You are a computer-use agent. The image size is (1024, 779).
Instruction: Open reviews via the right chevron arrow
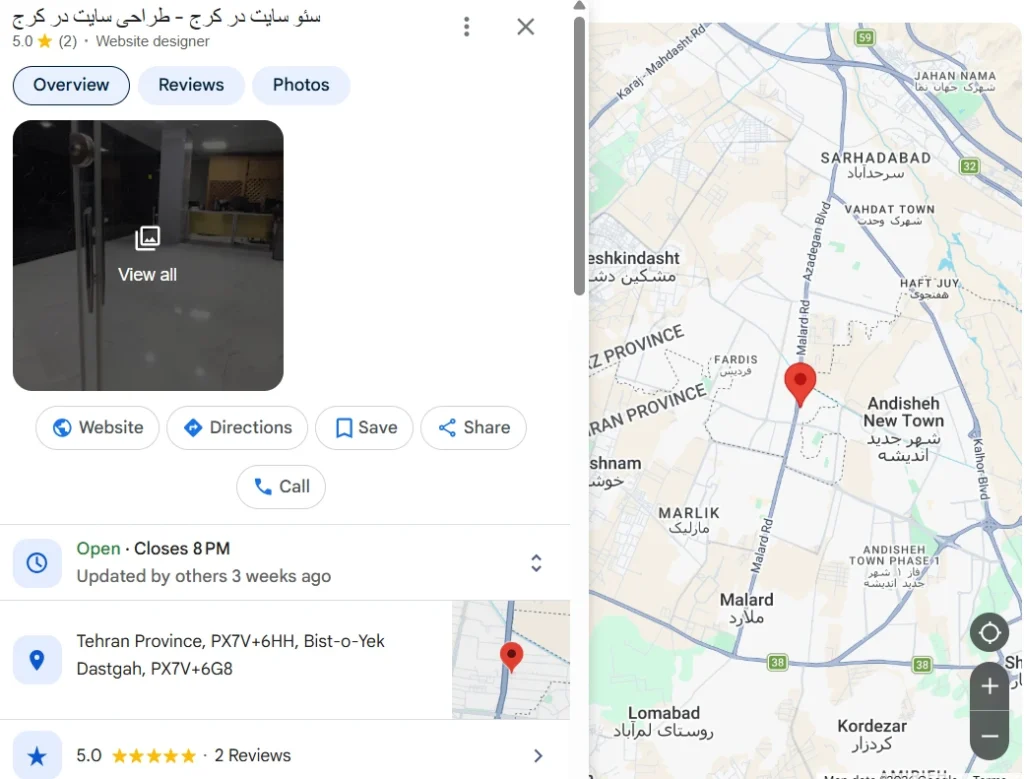537,756
